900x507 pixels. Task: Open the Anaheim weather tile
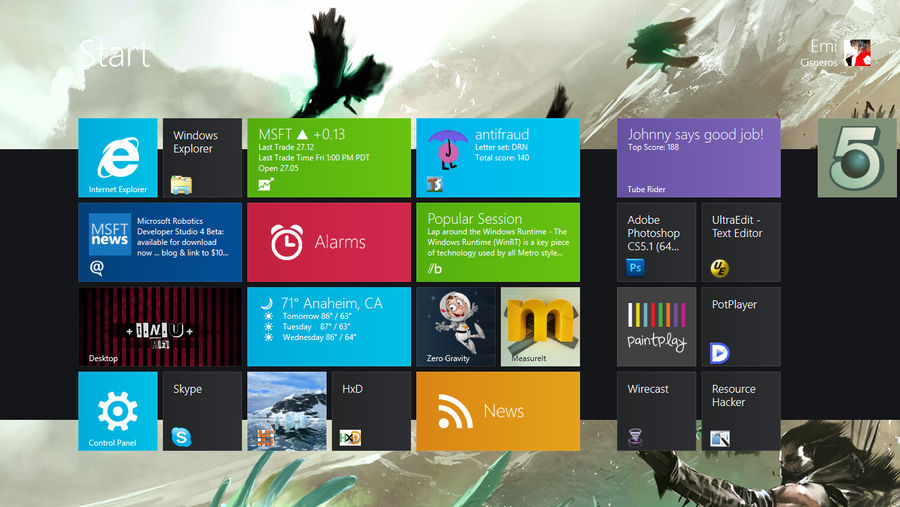(x=329, y=327)
